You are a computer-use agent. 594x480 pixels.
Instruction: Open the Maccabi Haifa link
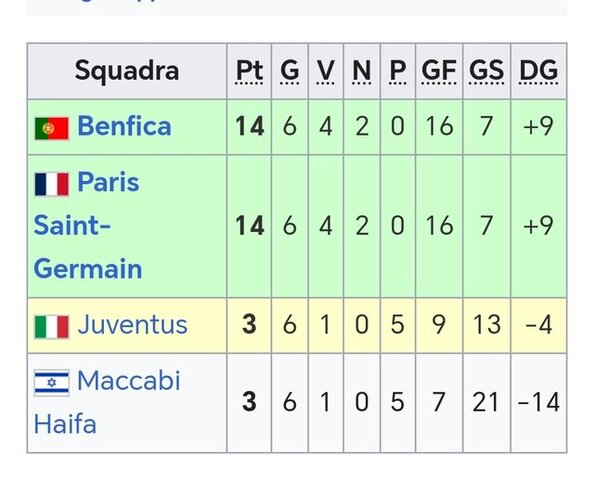coord(107,402)
